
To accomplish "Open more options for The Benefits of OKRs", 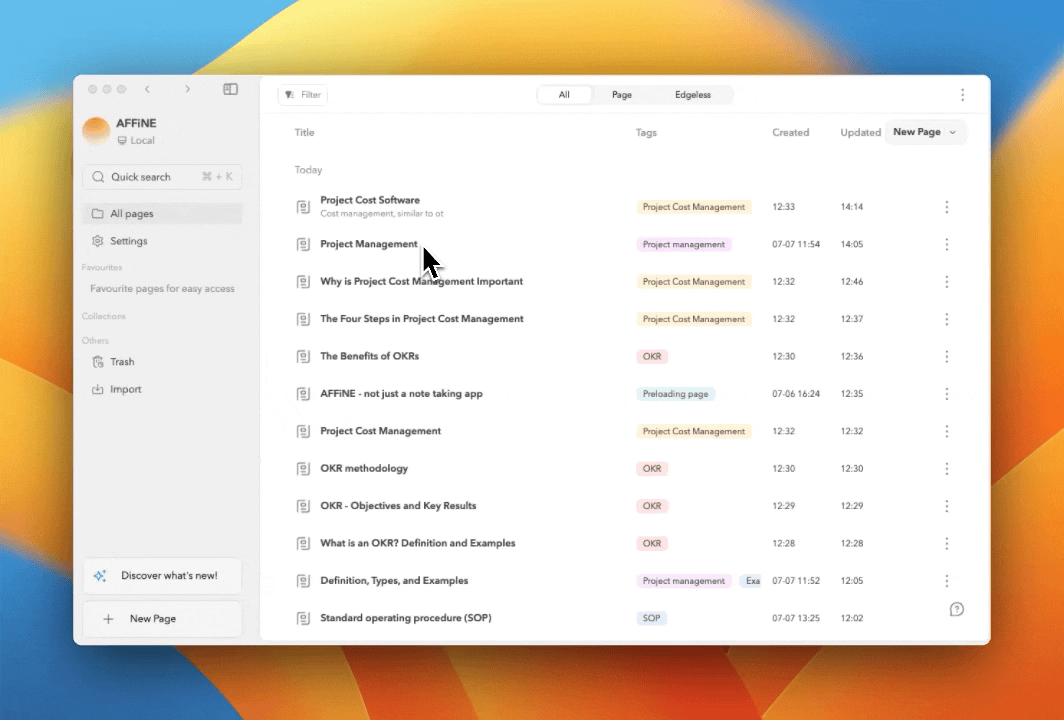I will [947, 356].
